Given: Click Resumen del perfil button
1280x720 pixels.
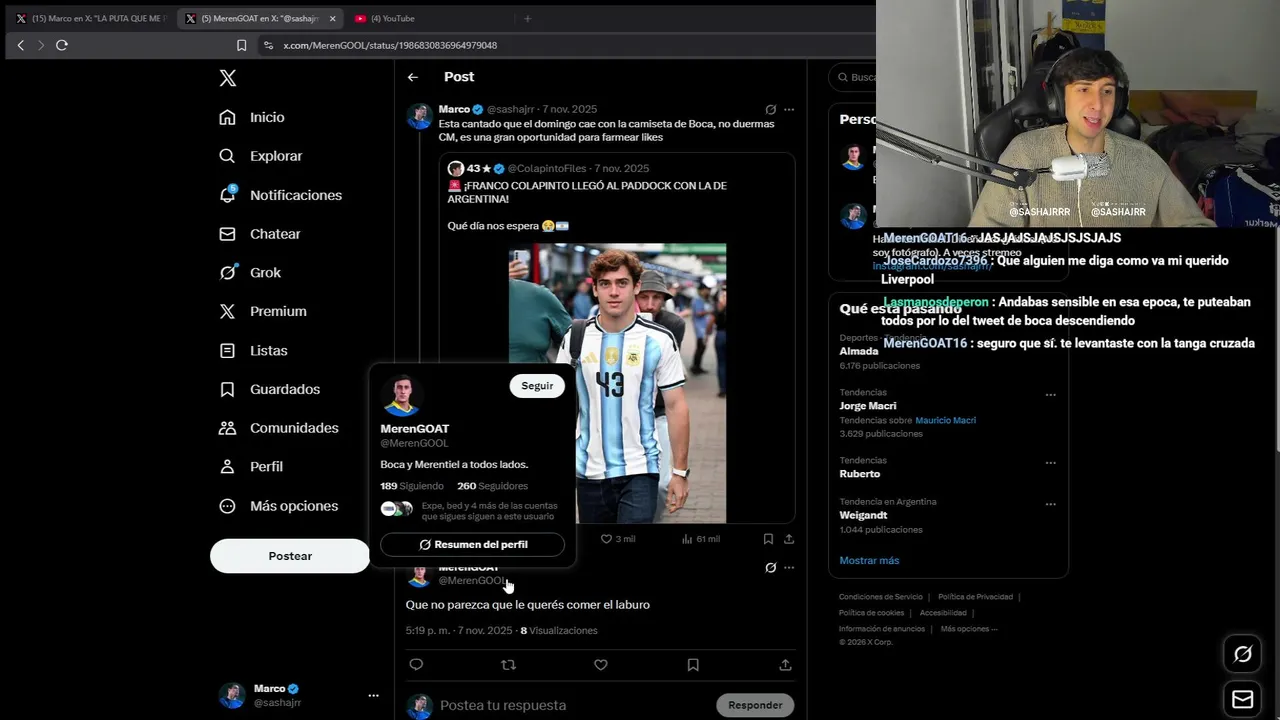Looking at the screenshot, I should [472, 544].
